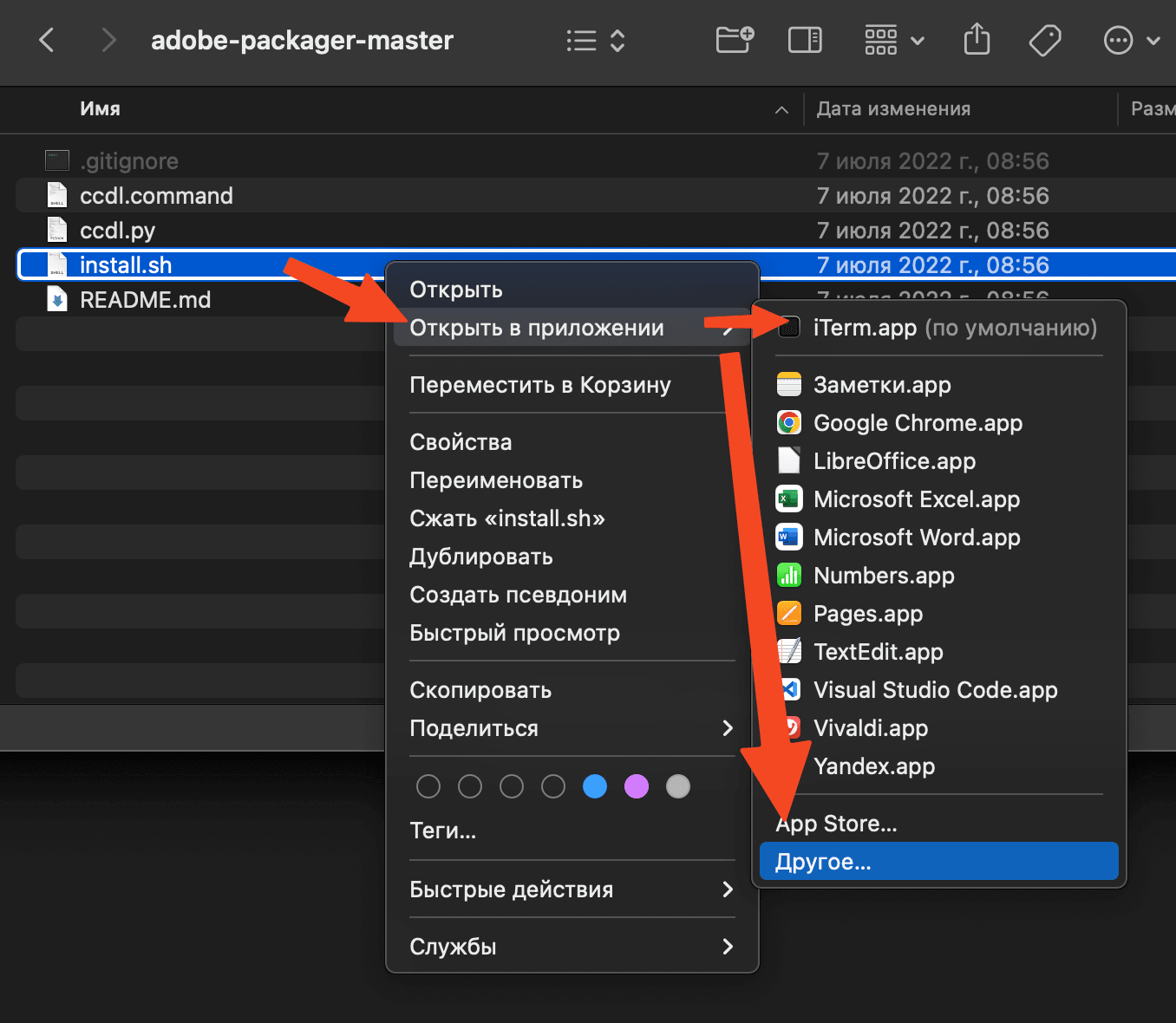Click the Finder back navigation arrow
Image resolution: width=1176 pixels, height=1023 pixels.
click(48, 40)
